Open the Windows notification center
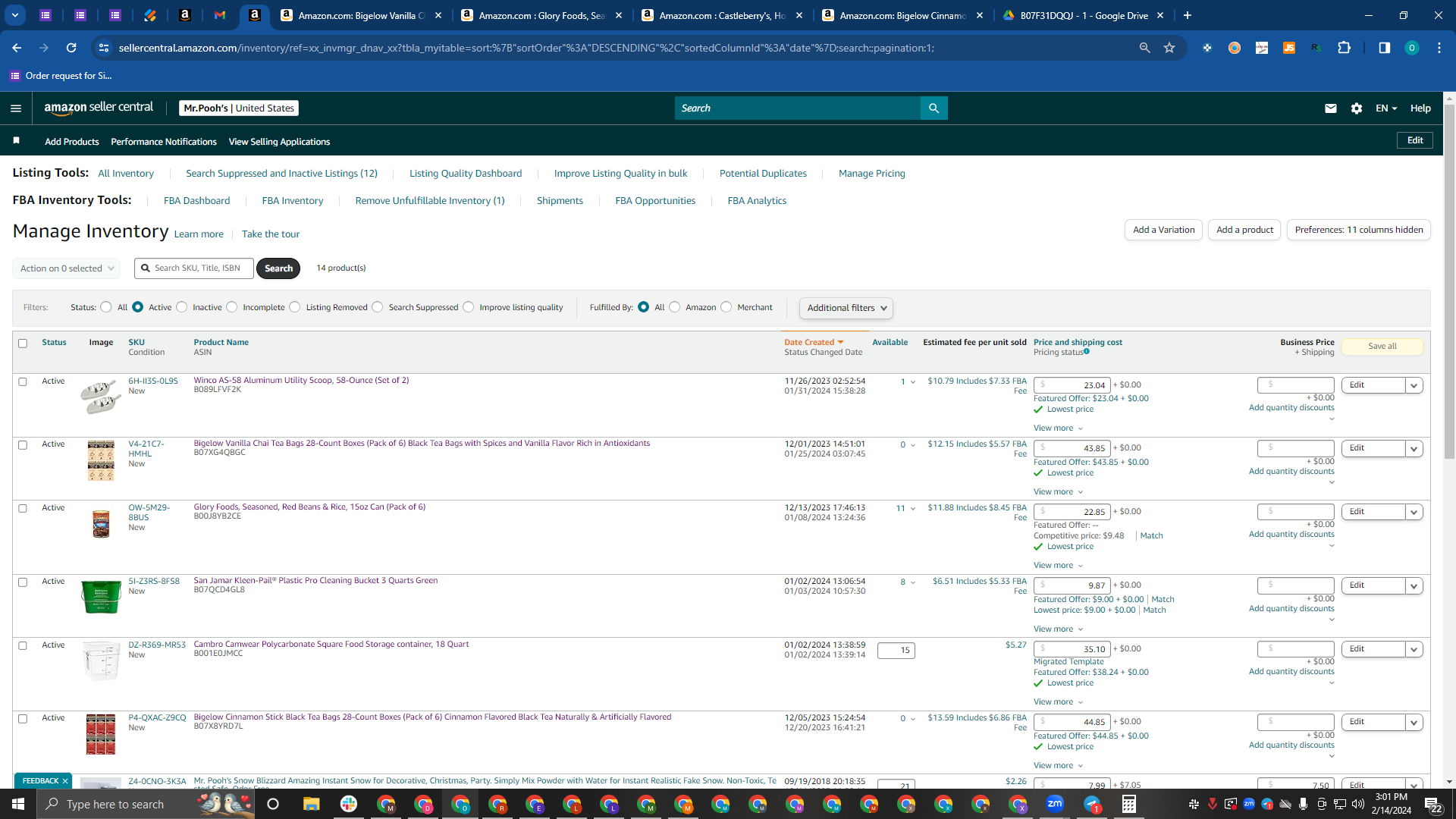The image size is (1456, 819). pos(1432,804)
